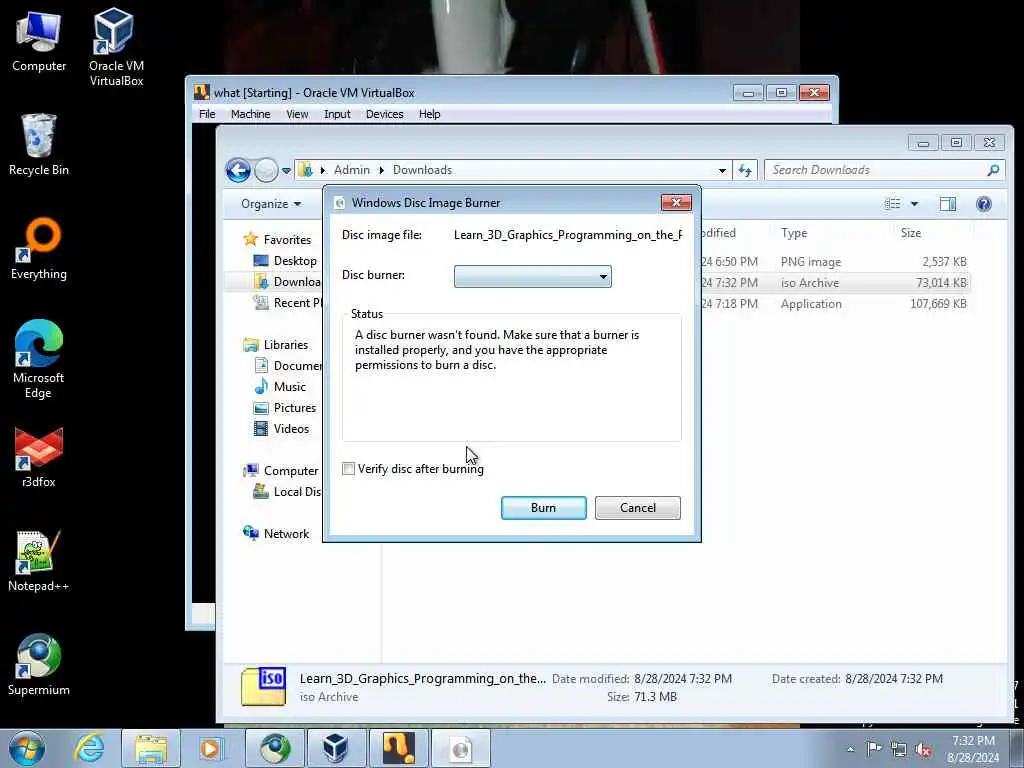The image size is (1024, 768).
Task: Open the Computer desktop icon
Action: 39,42
